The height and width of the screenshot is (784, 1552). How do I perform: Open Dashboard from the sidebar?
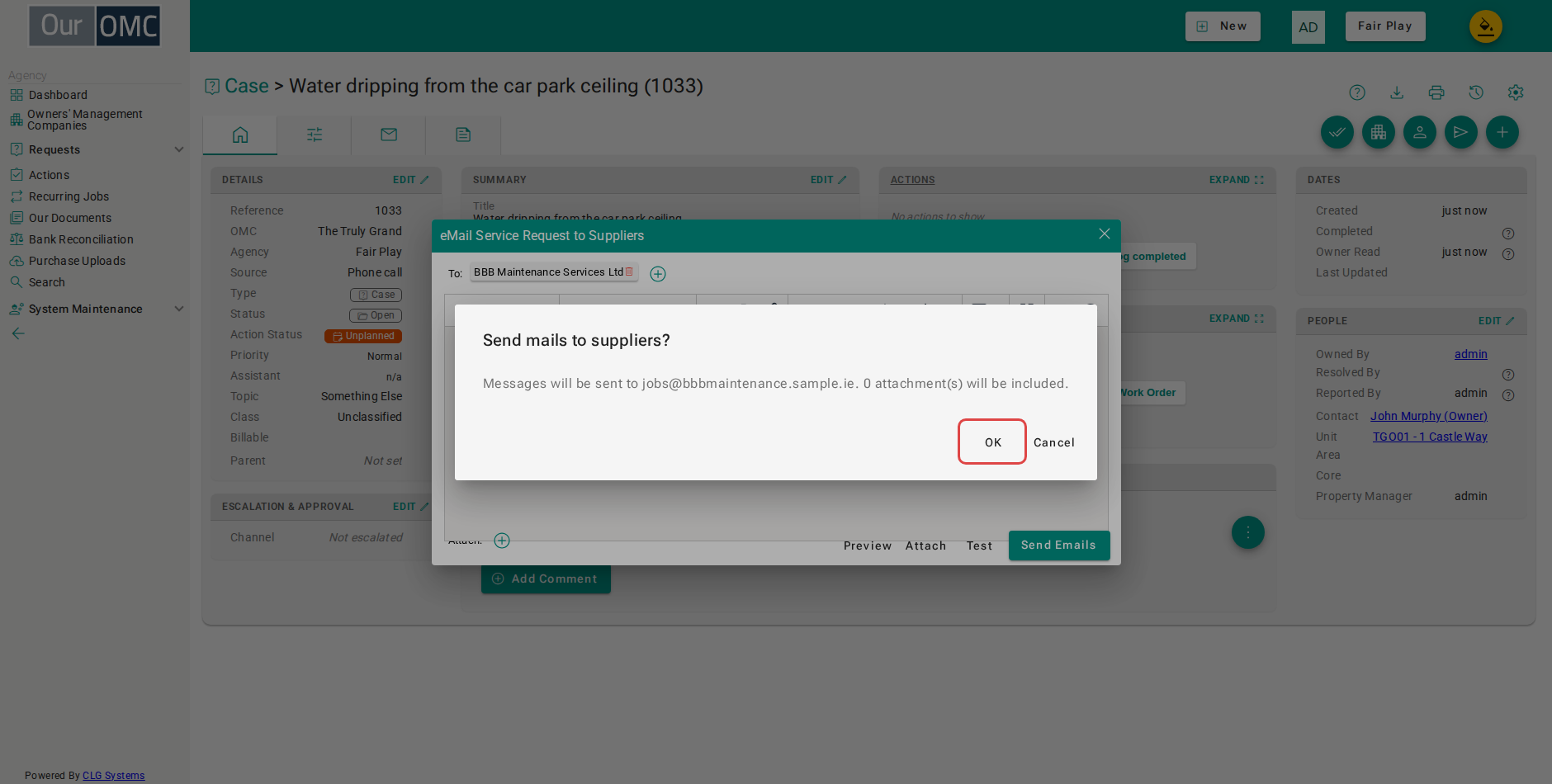pos(58,95)
